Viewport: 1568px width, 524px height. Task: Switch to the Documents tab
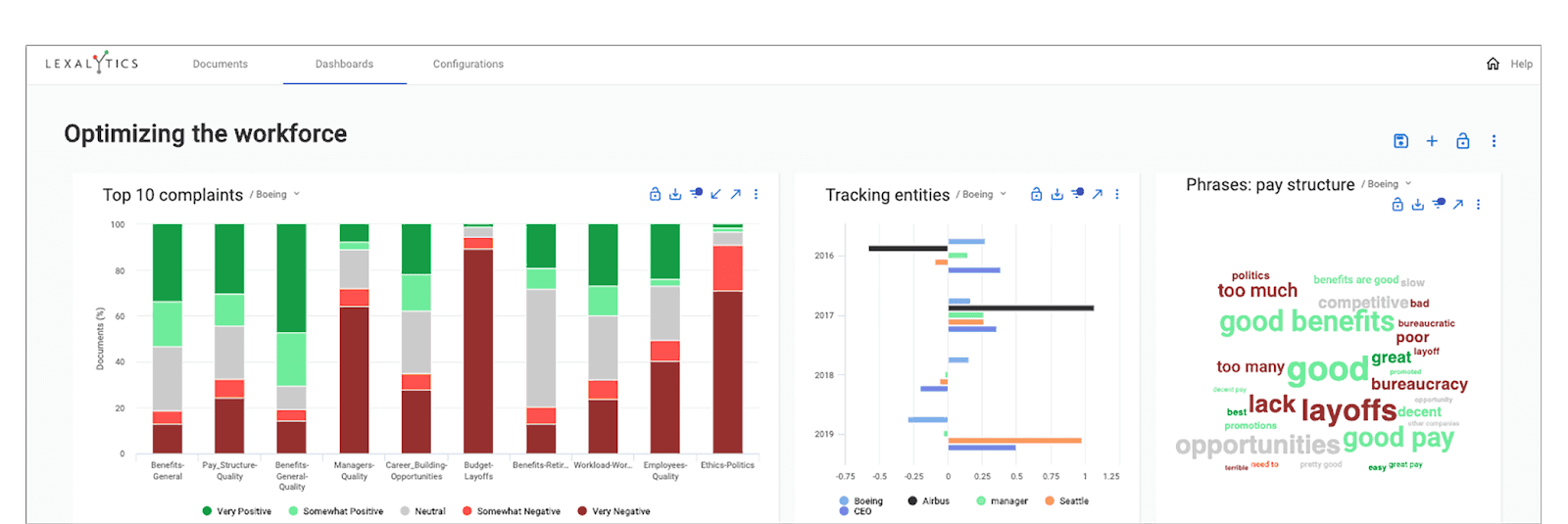pos(220,64)
